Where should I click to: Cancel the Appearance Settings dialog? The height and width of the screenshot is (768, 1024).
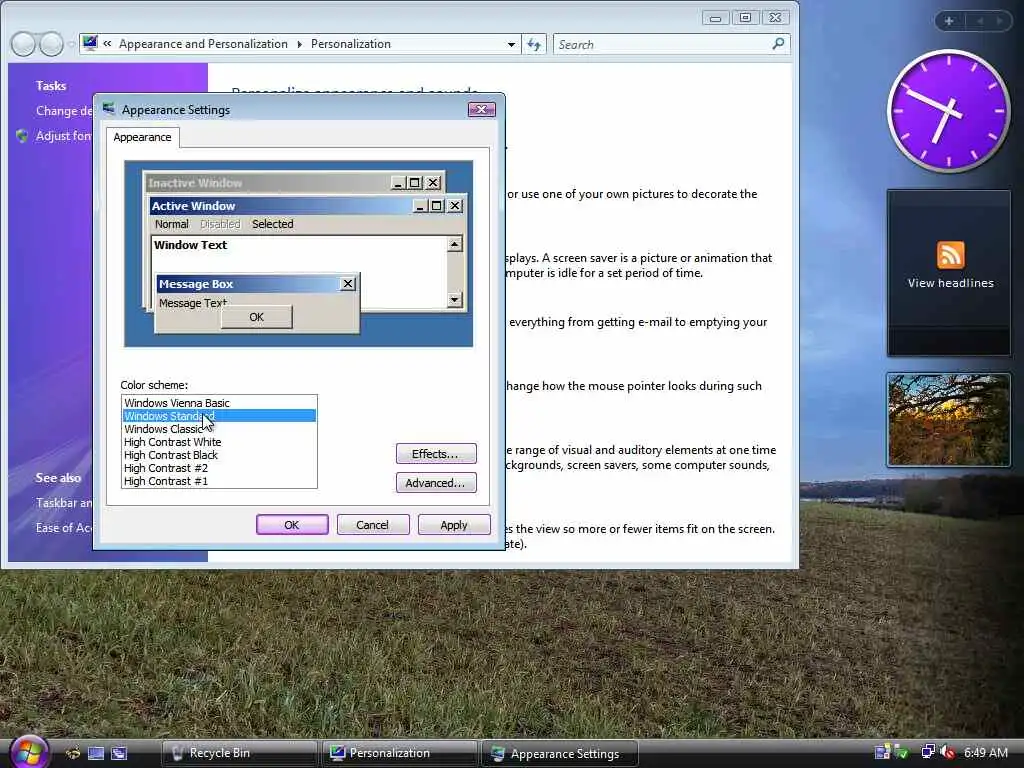click(x=373, y=524)
